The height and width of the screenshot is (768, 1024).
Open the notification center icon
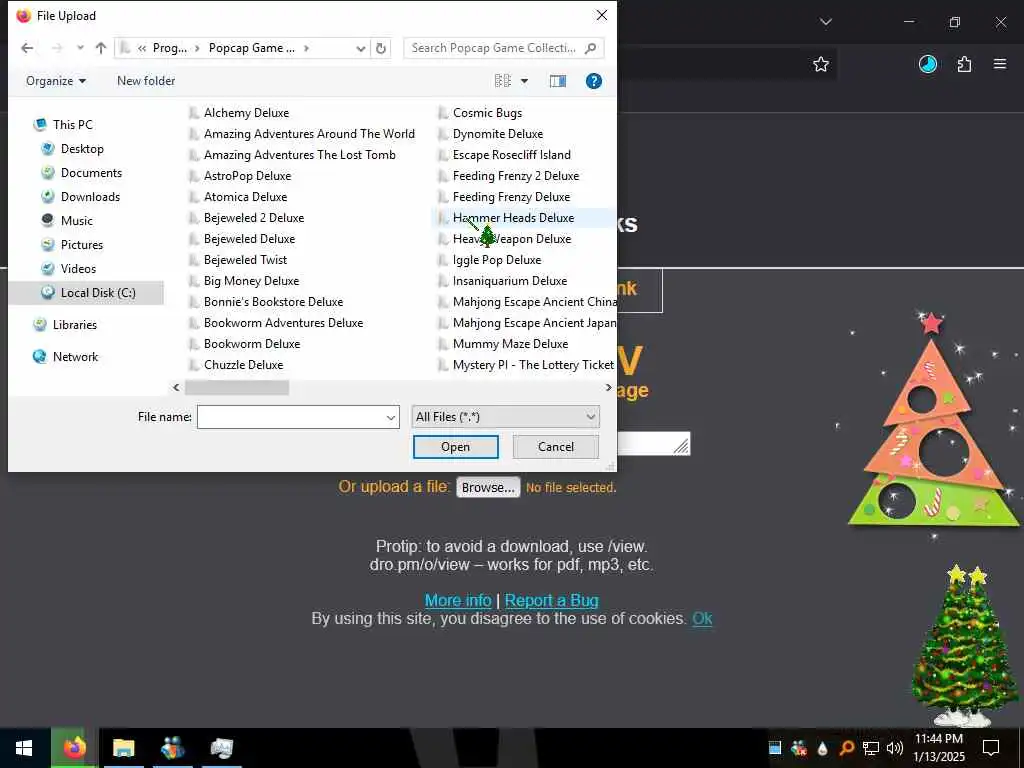(991, 748)
